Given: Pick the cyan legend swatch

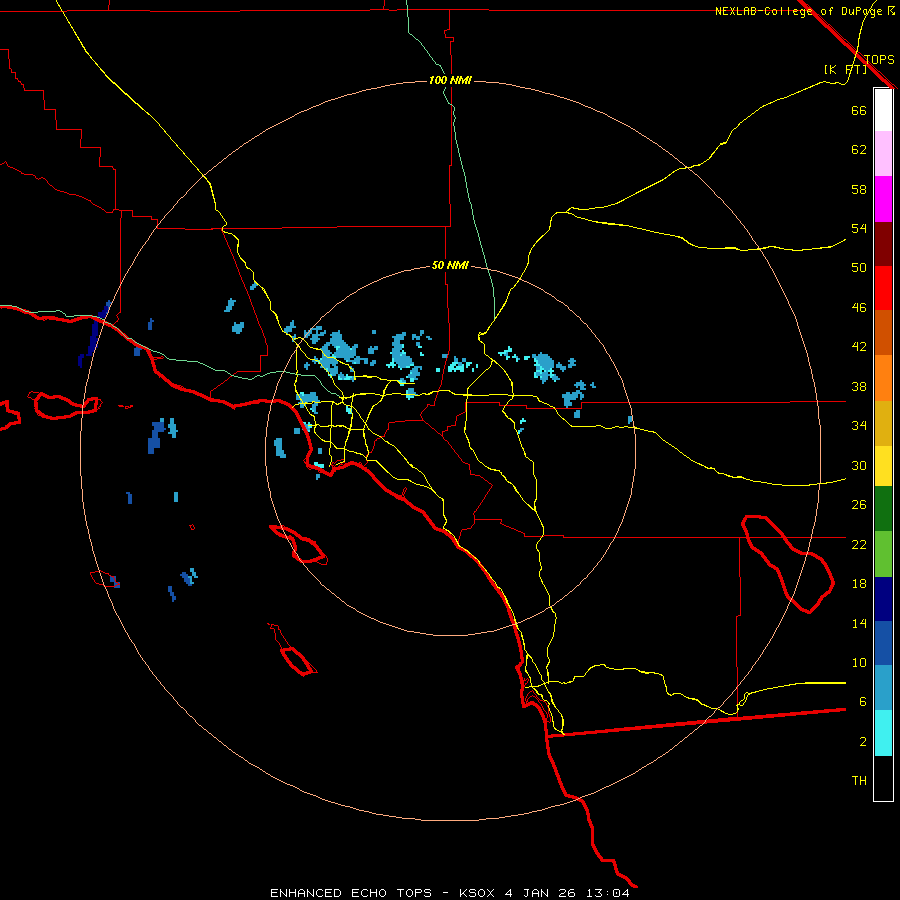Looking at the screenshot, I should 883,733.
